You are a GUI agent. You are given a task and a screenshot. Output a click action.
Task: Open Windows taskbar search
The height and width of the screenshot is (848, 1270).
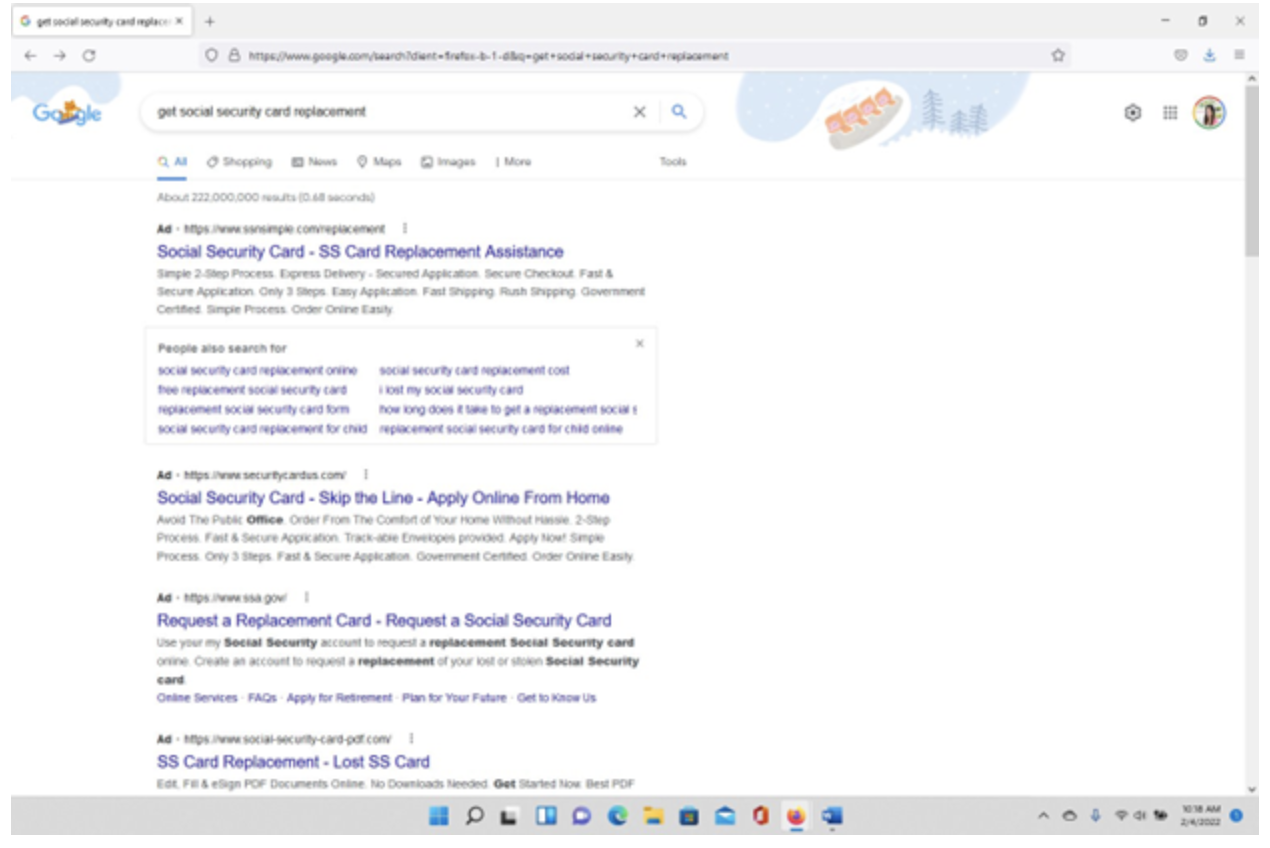coord(475,817)
